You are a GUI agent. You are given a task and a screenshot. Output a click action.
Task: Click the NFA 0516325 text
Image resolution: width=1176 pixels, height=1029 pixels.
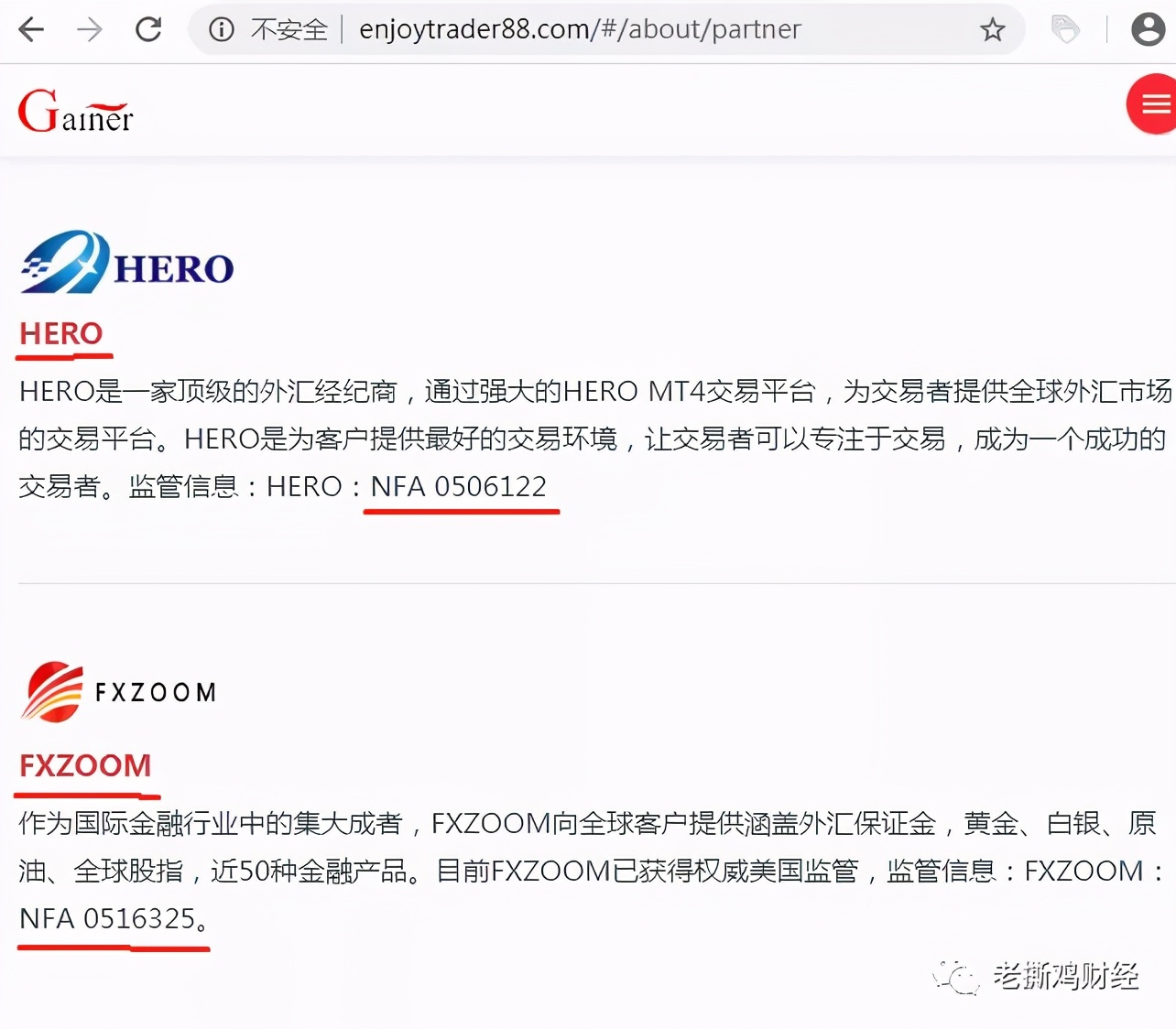(108, 918)
